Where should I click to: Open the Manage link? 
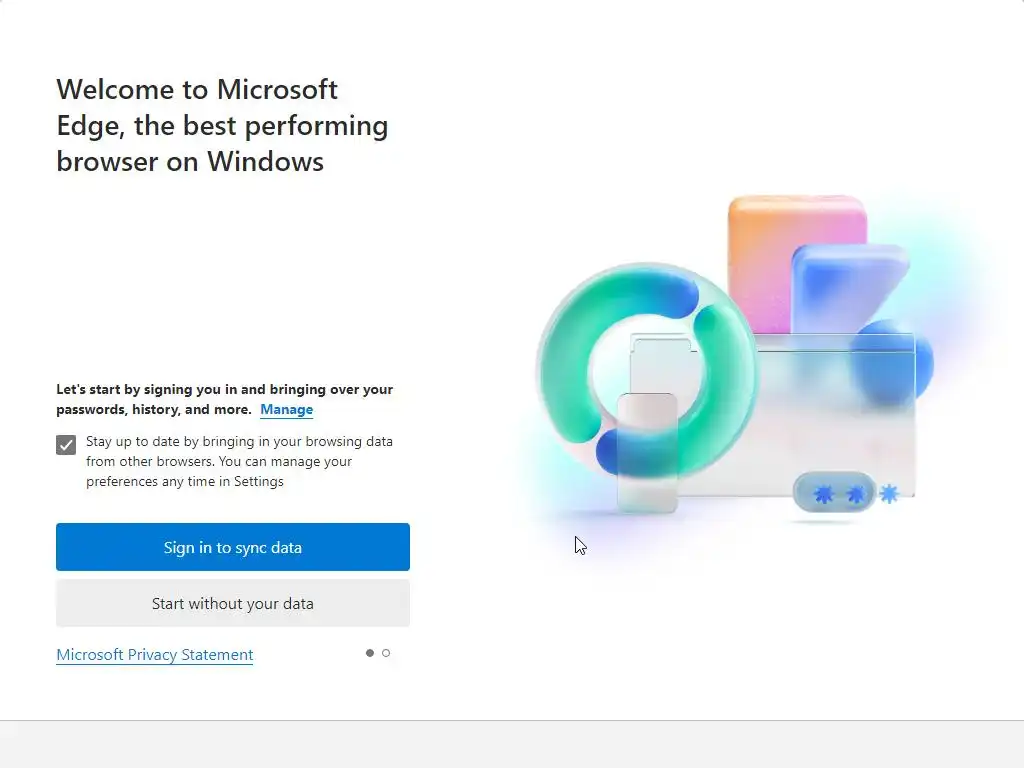(286, 409)
